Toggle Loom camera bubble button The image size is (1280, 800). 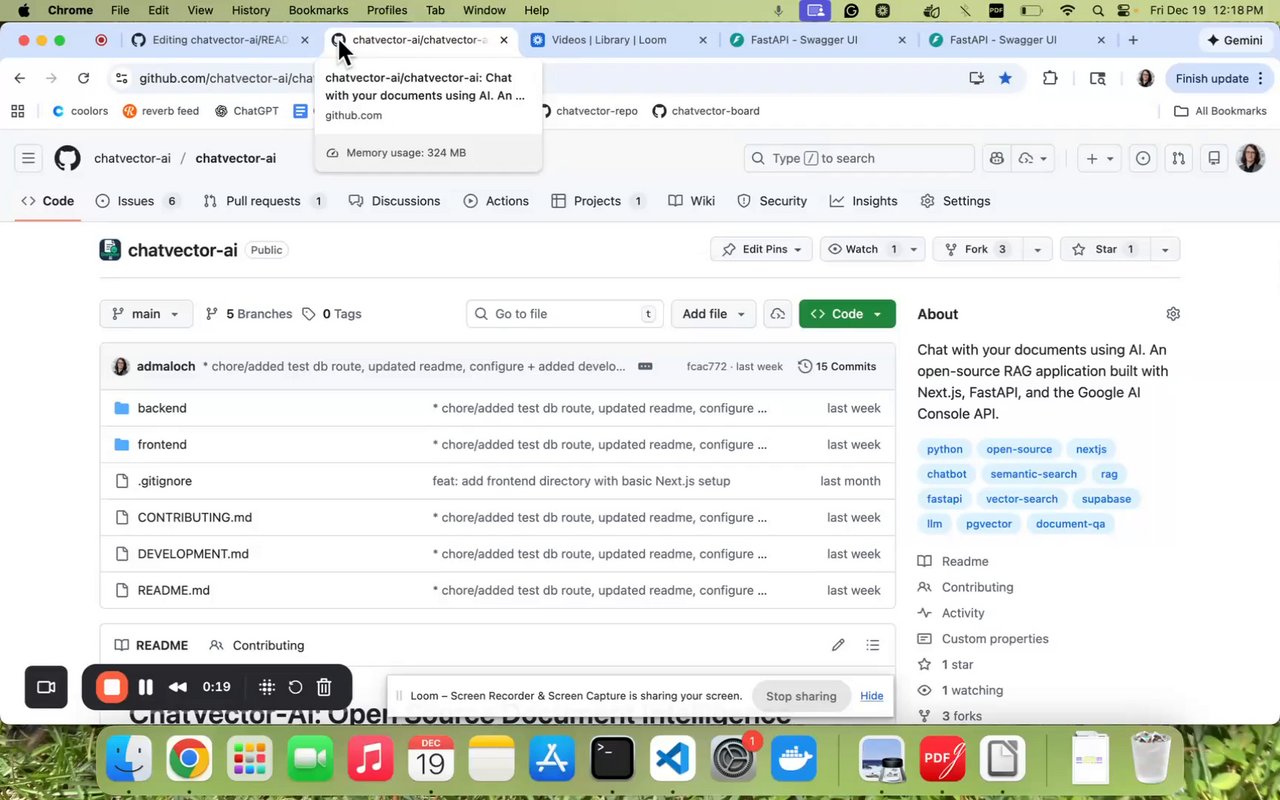click(x=46, y=687)
